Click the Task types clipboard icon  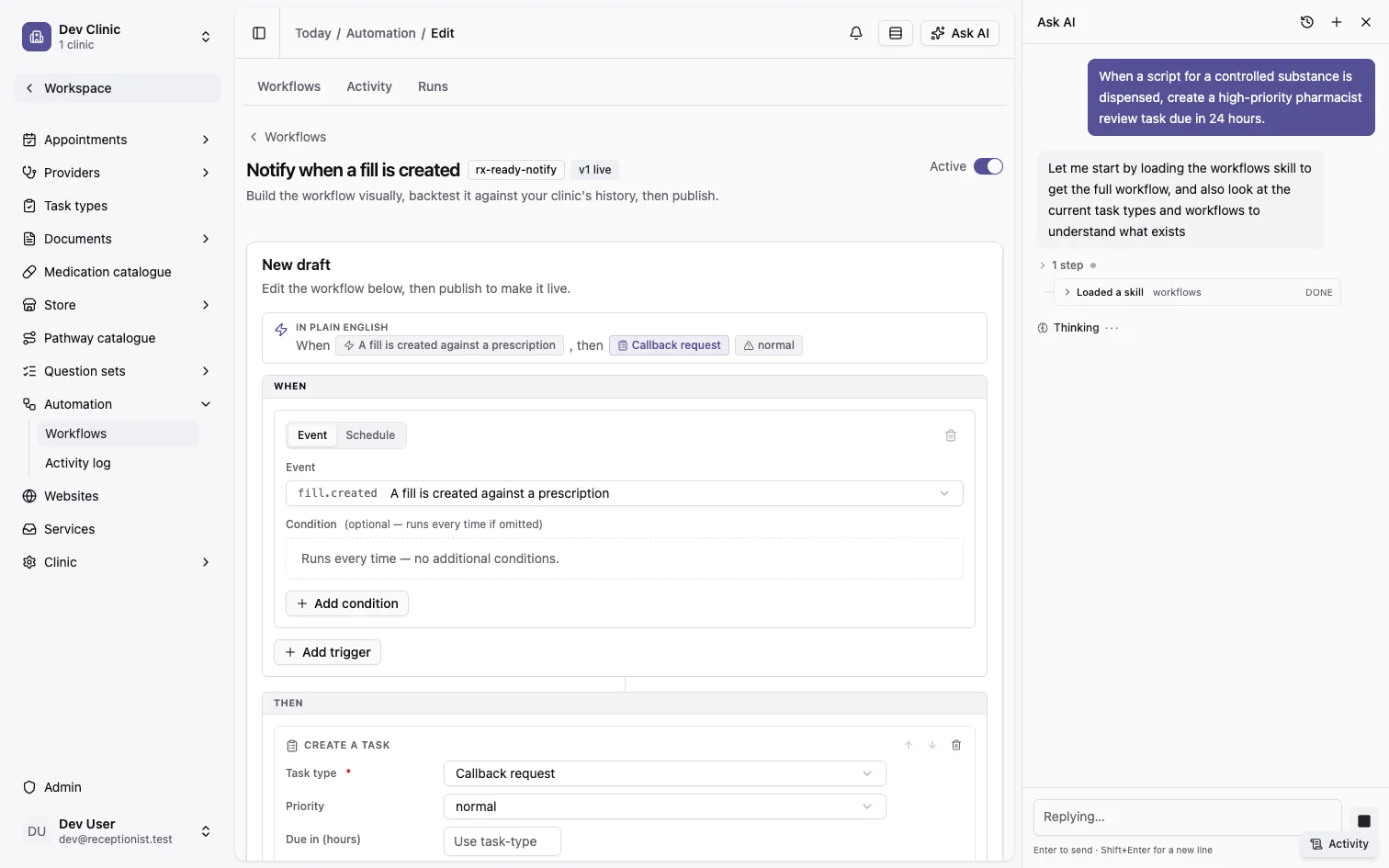(29, 206)
